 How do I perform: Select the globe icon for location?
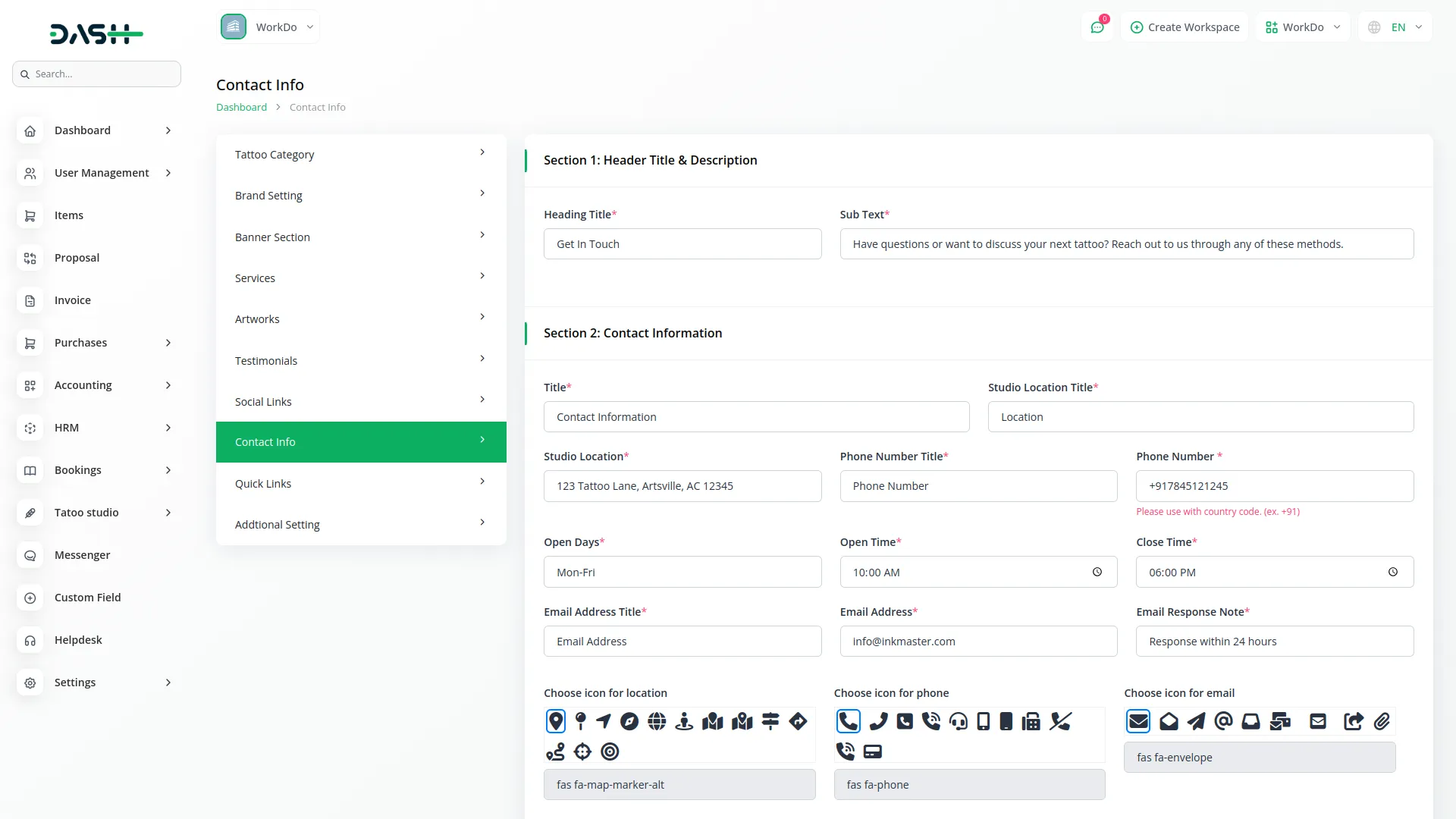[657, 721]
